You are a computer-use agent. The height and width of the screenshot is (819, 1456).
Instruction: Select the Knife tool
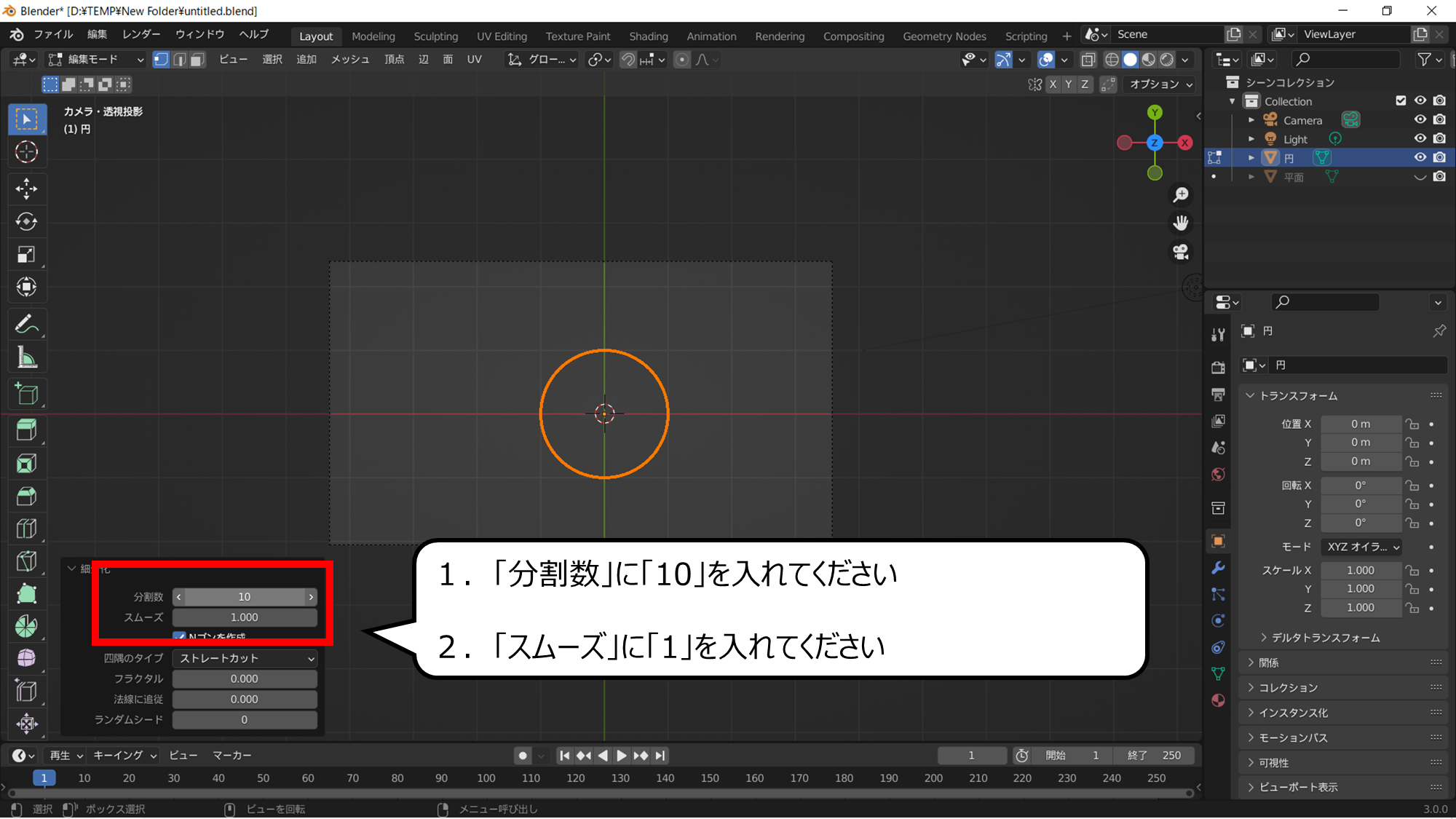click(x=27, y=561)
